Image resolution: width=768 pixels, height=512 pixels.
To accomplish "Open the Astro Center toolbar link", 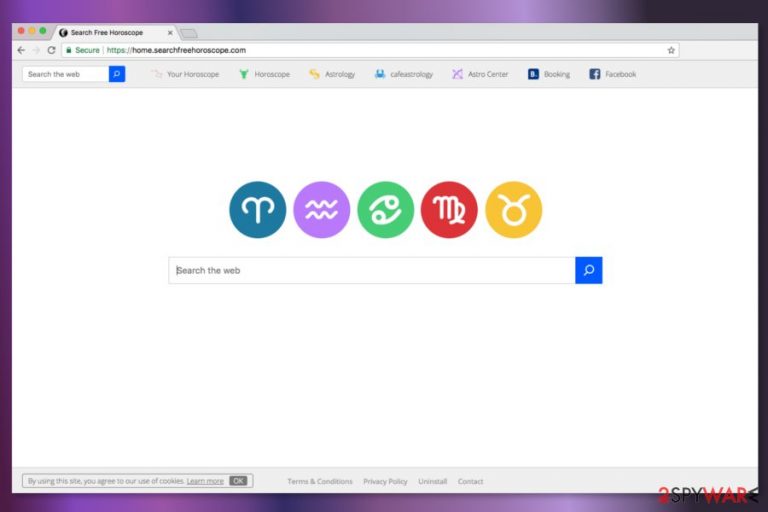I will (480, 74).
